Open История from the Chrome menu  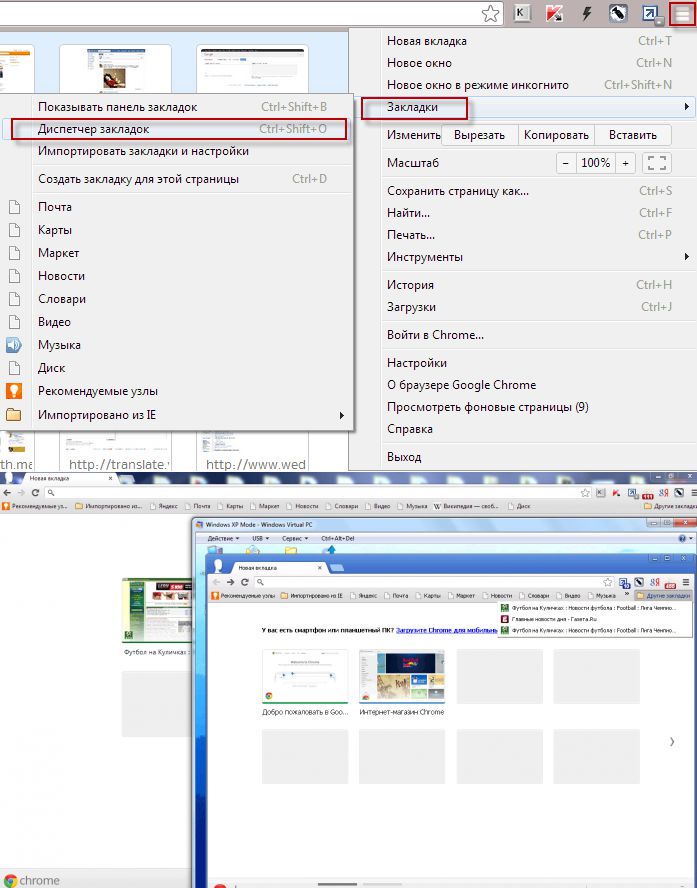pyautogui.click(x=538, y=285)
